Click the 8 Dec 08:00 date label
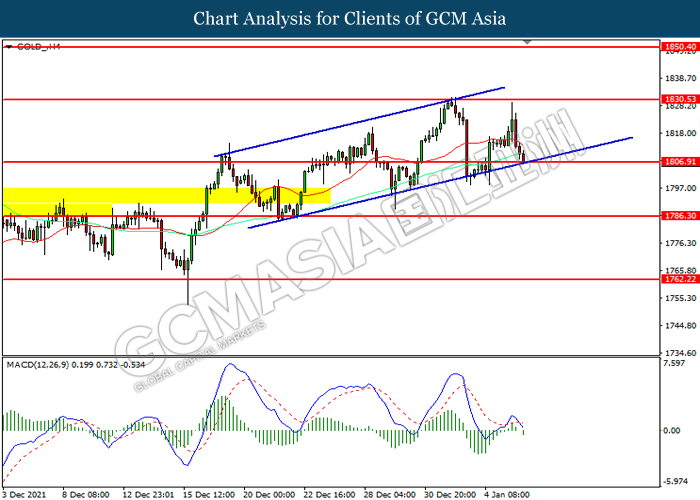The image size is (700, 500). point(85,495)
